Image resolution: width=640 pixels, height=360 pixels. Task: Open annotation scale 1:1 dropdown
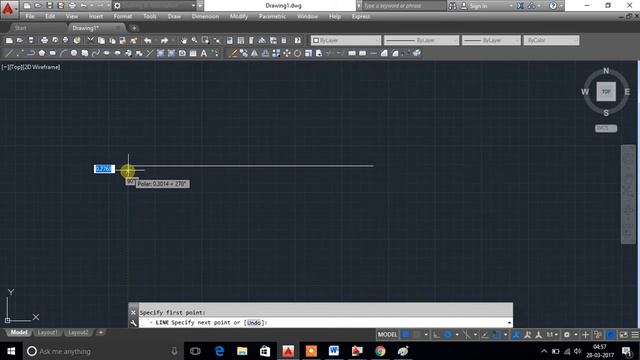click(x=552, y=335)
